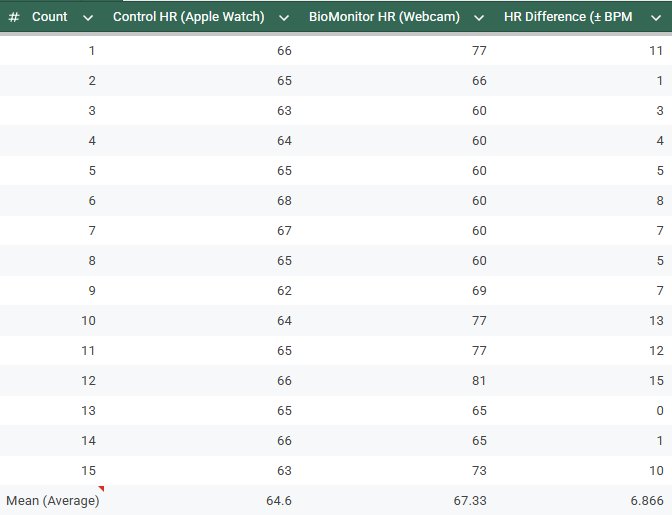Select Count cell 5

(x=92, y=171)
